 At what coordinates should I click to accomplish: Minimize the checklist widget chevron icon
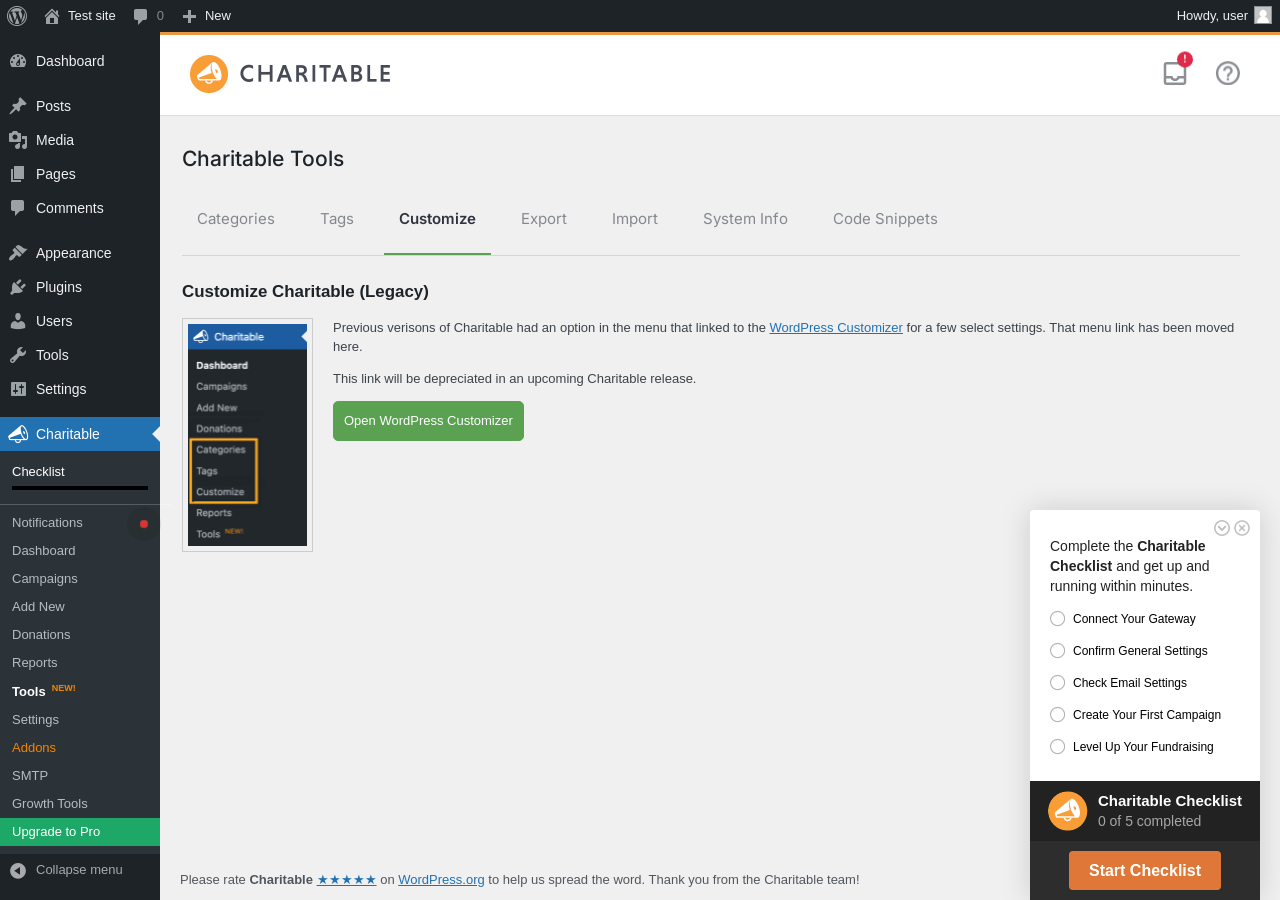tap(1222, 528)
